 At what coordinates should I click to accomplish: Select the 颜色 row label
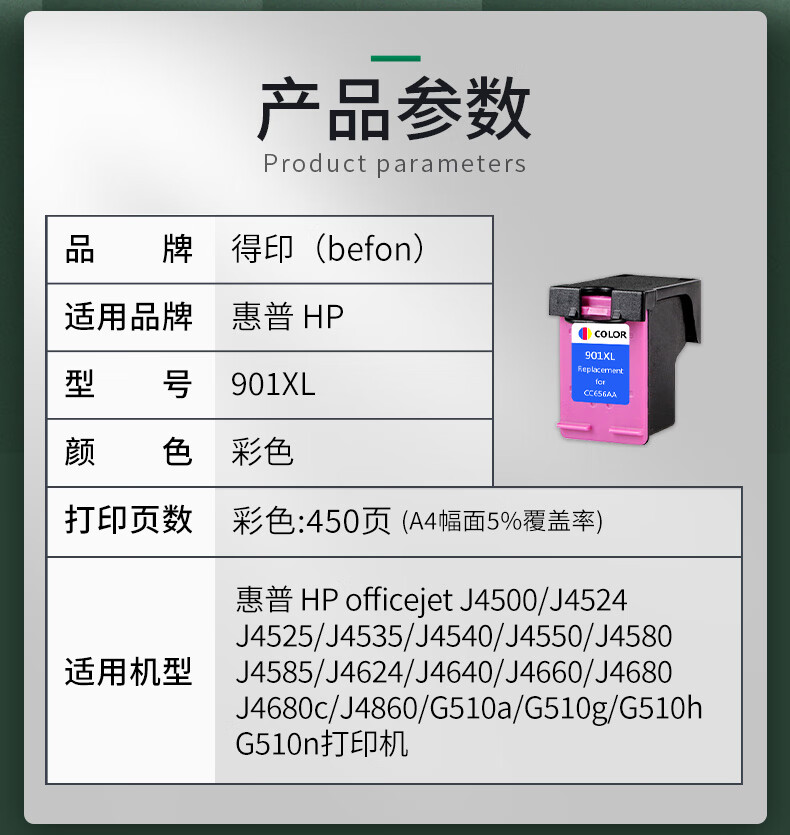128,452
